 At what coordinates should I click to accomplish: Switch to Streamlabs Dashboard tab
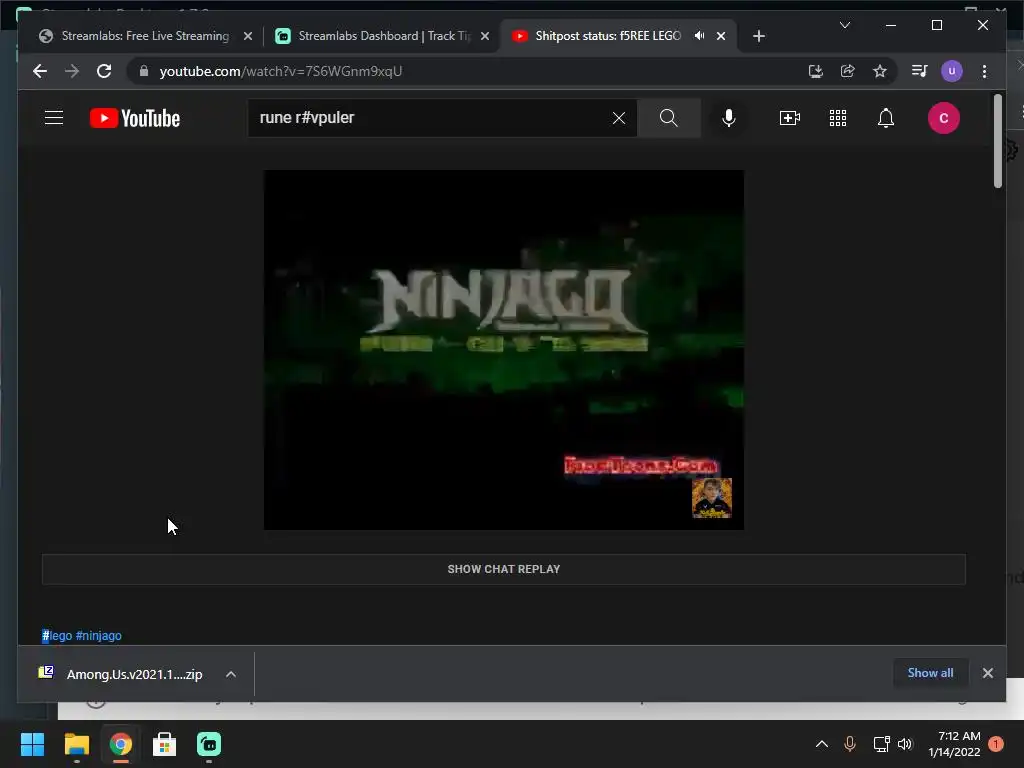point(383,36)
